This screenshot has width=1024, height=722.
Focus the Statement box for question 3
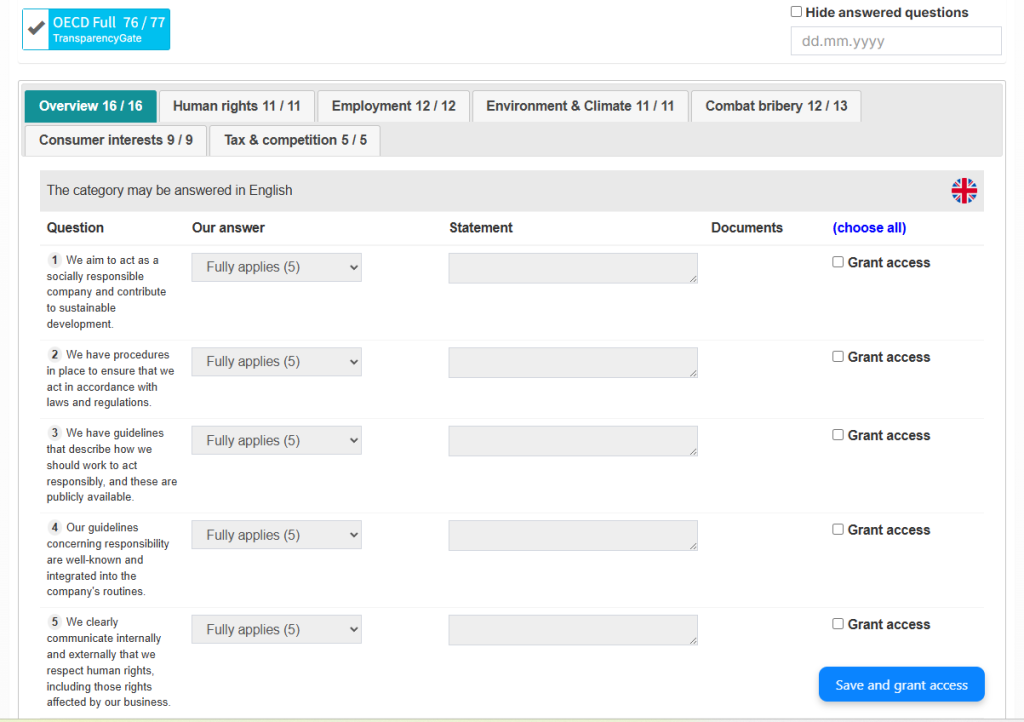pos(572,441)
